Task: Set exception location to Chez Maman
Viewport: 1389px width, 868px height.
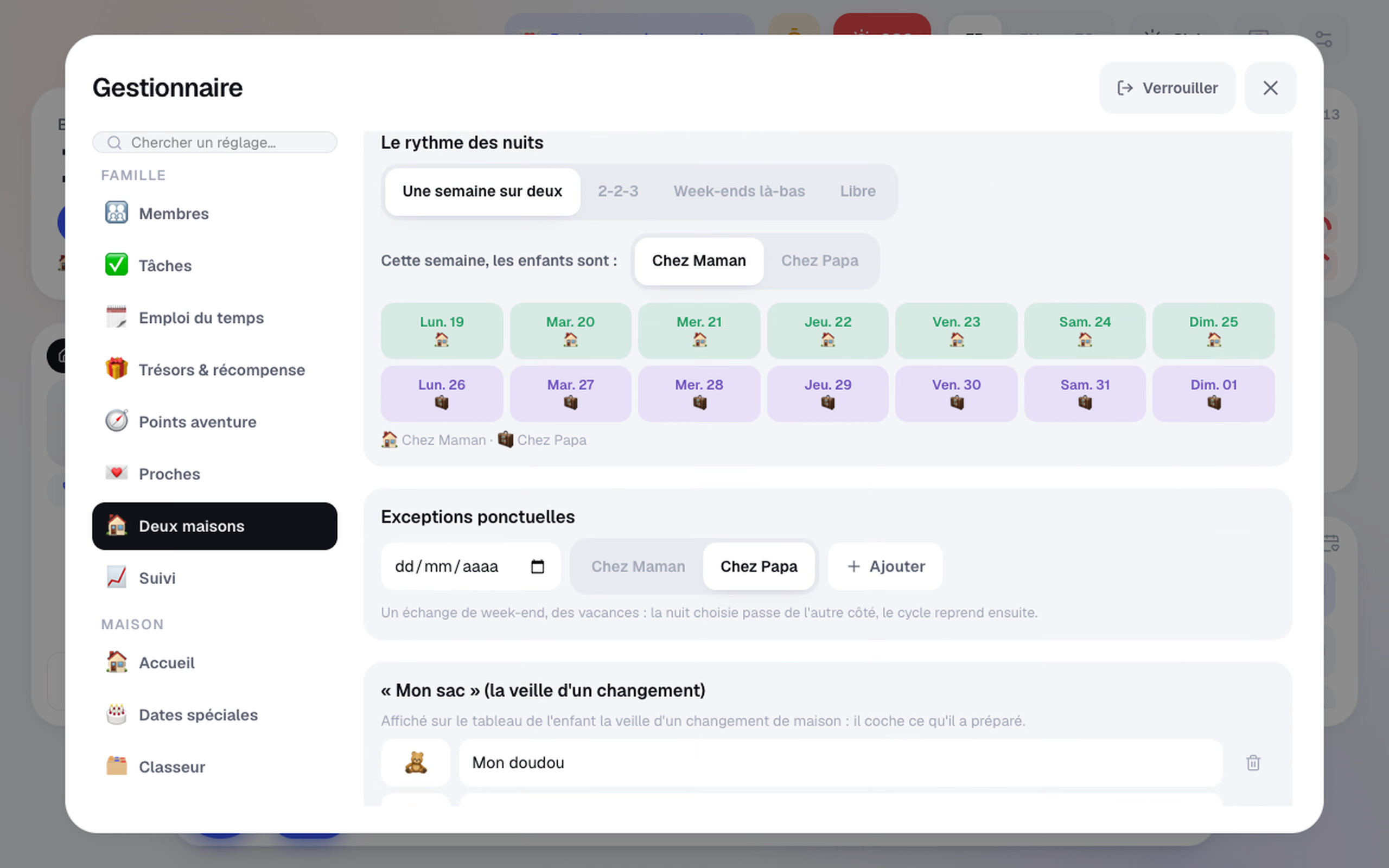Action: point(638,566)
